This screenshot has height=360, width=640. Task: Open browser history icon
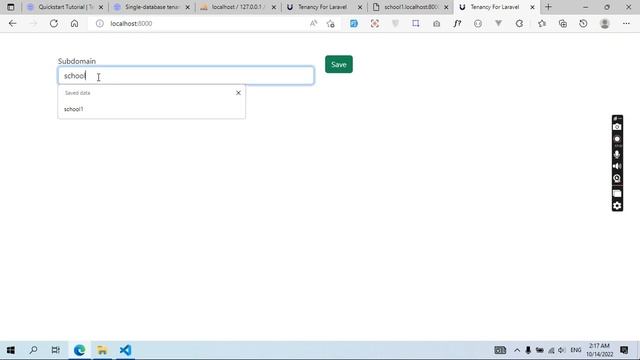click(583, 24)
